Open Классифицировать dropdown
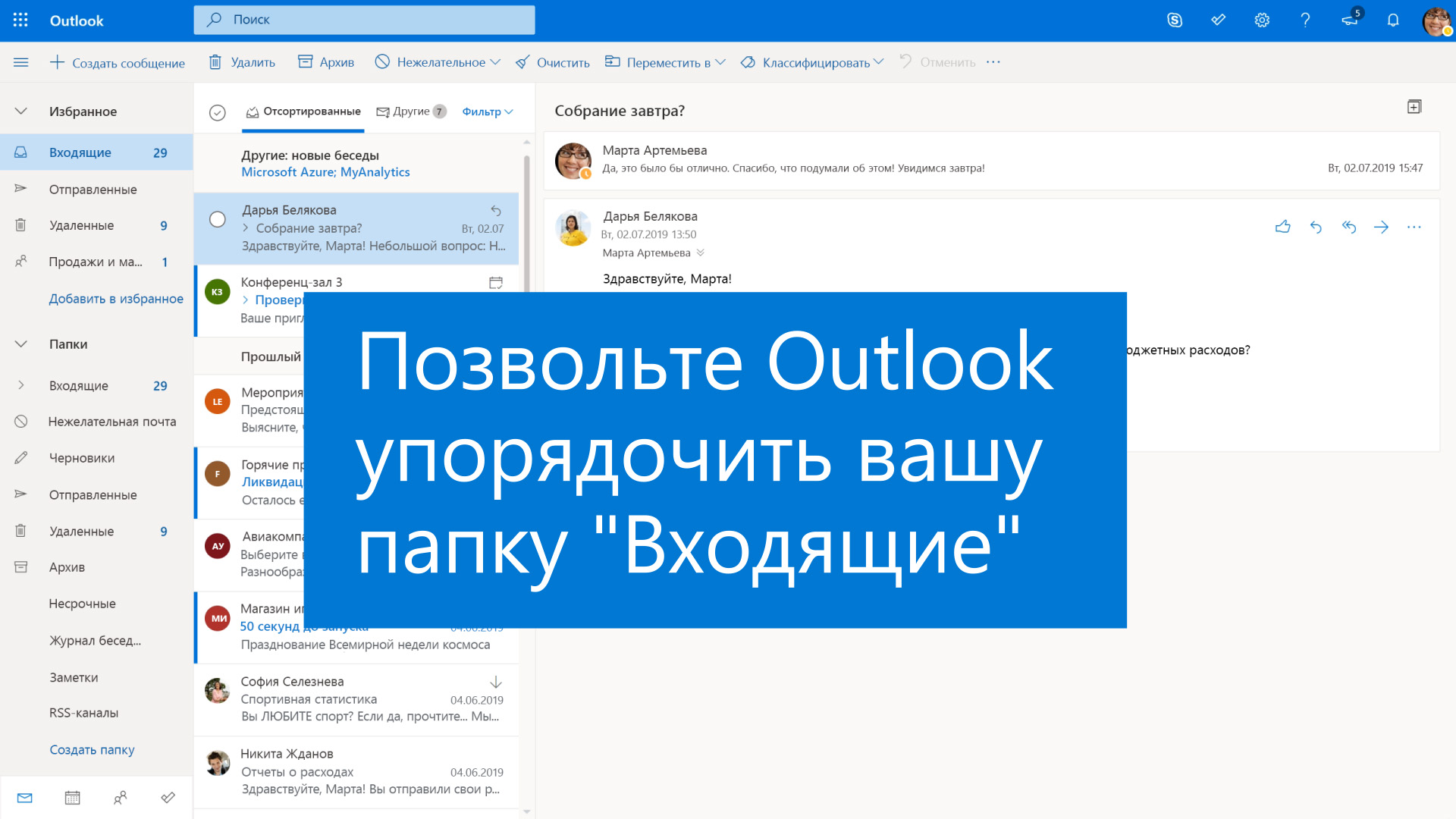Image resolution: width=1456 pixels, height=819 pixels. point(812,62)
